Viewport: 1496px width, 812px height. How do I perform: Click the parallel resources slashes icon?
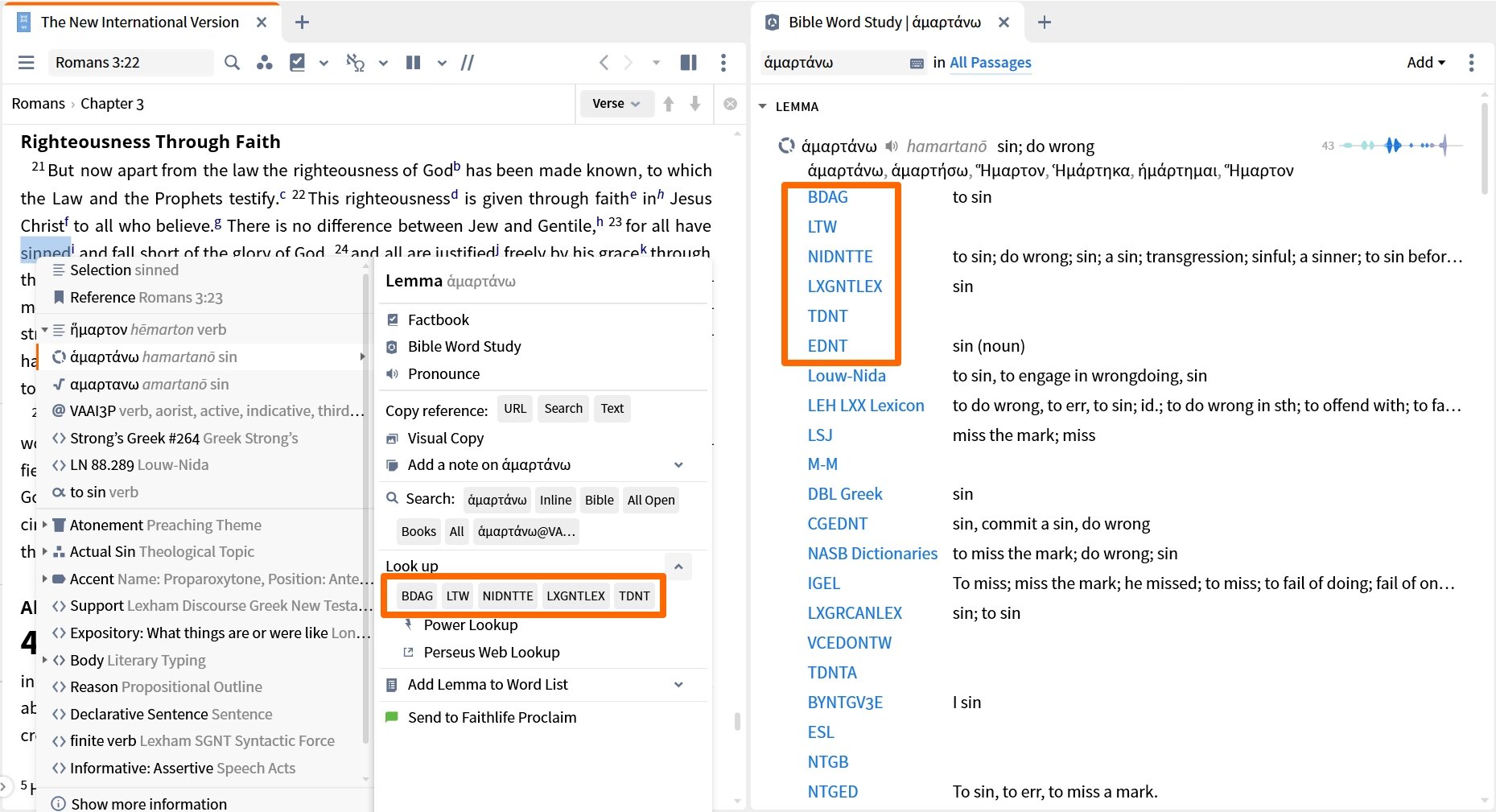(468, 63)
